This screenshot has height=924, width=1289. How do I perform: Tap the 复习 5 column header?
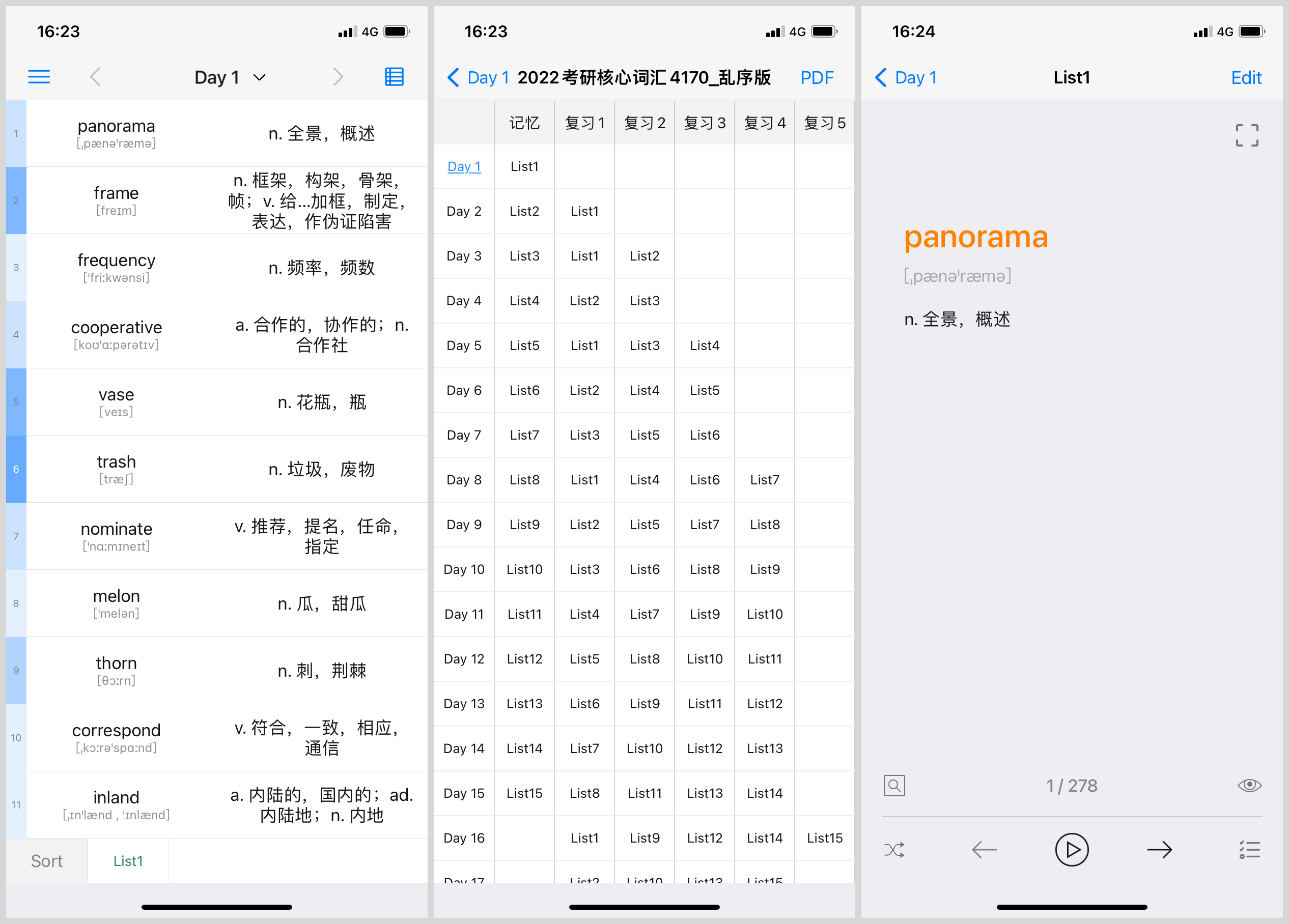pos(825,123)
